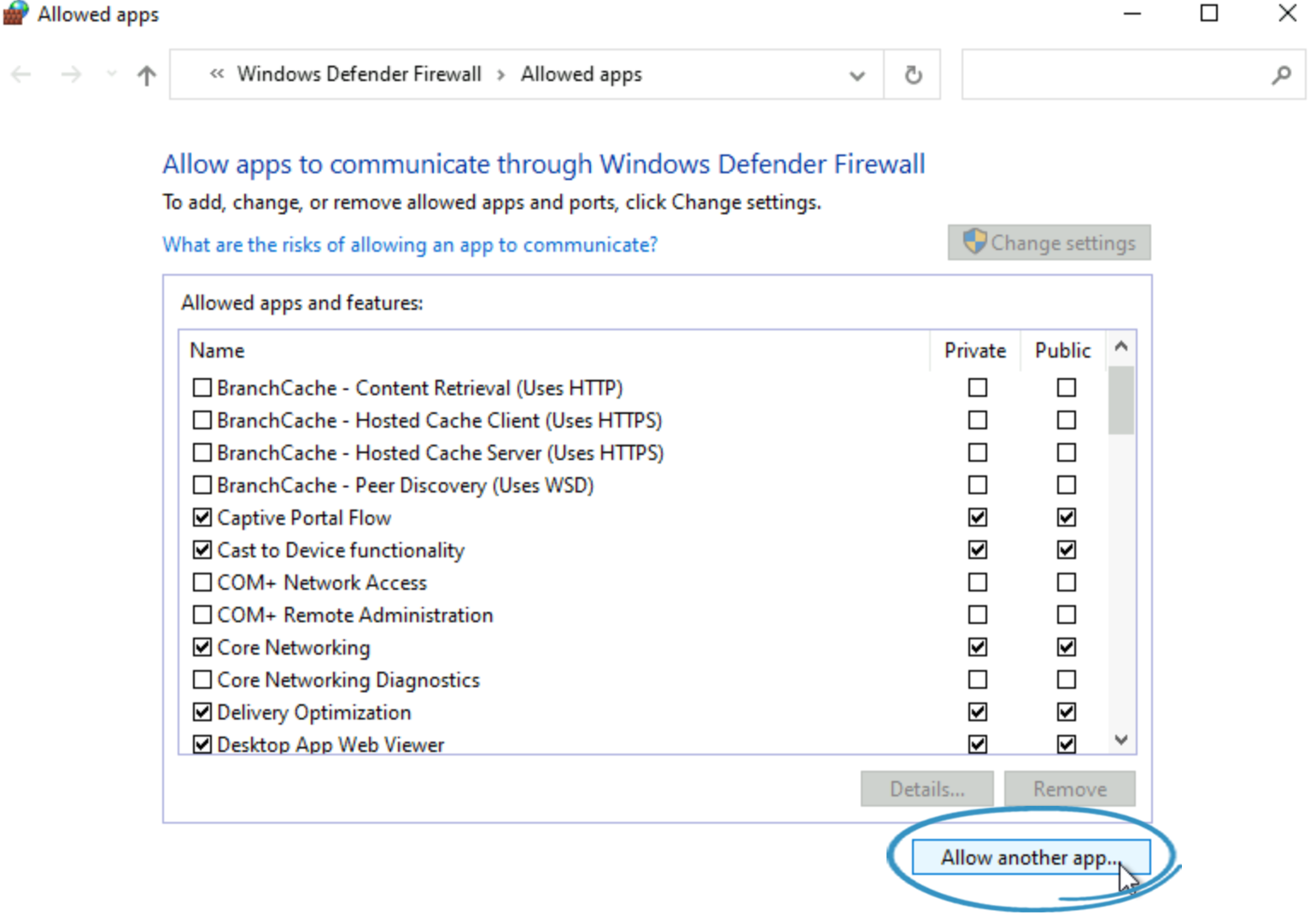The width and height of the screenshot is (1316, 921).
Task: Toggle BranchCache Peer Discovery name checkbox
Action: click(x=202, y=485)
